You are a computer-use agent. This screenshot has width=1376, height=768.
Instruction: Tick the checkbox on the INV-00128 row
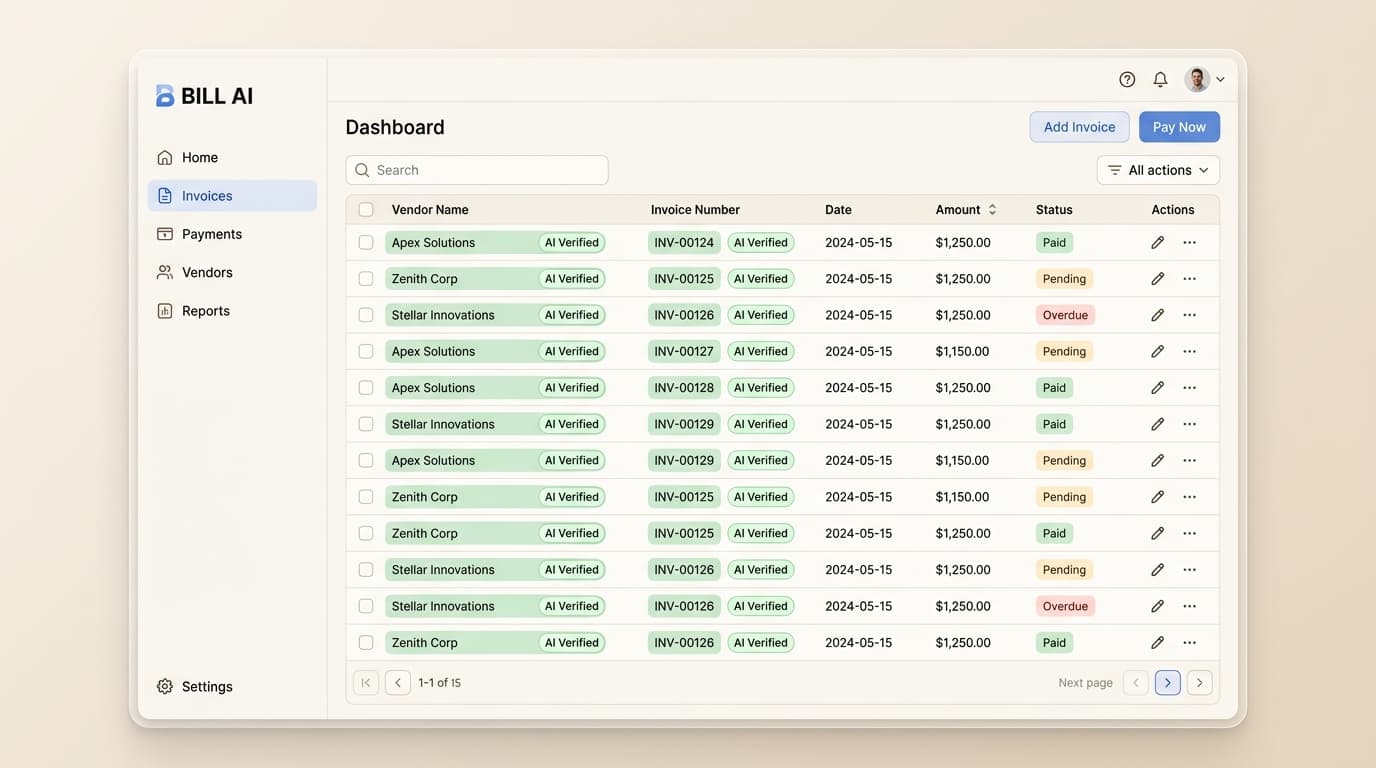[365, 387]
